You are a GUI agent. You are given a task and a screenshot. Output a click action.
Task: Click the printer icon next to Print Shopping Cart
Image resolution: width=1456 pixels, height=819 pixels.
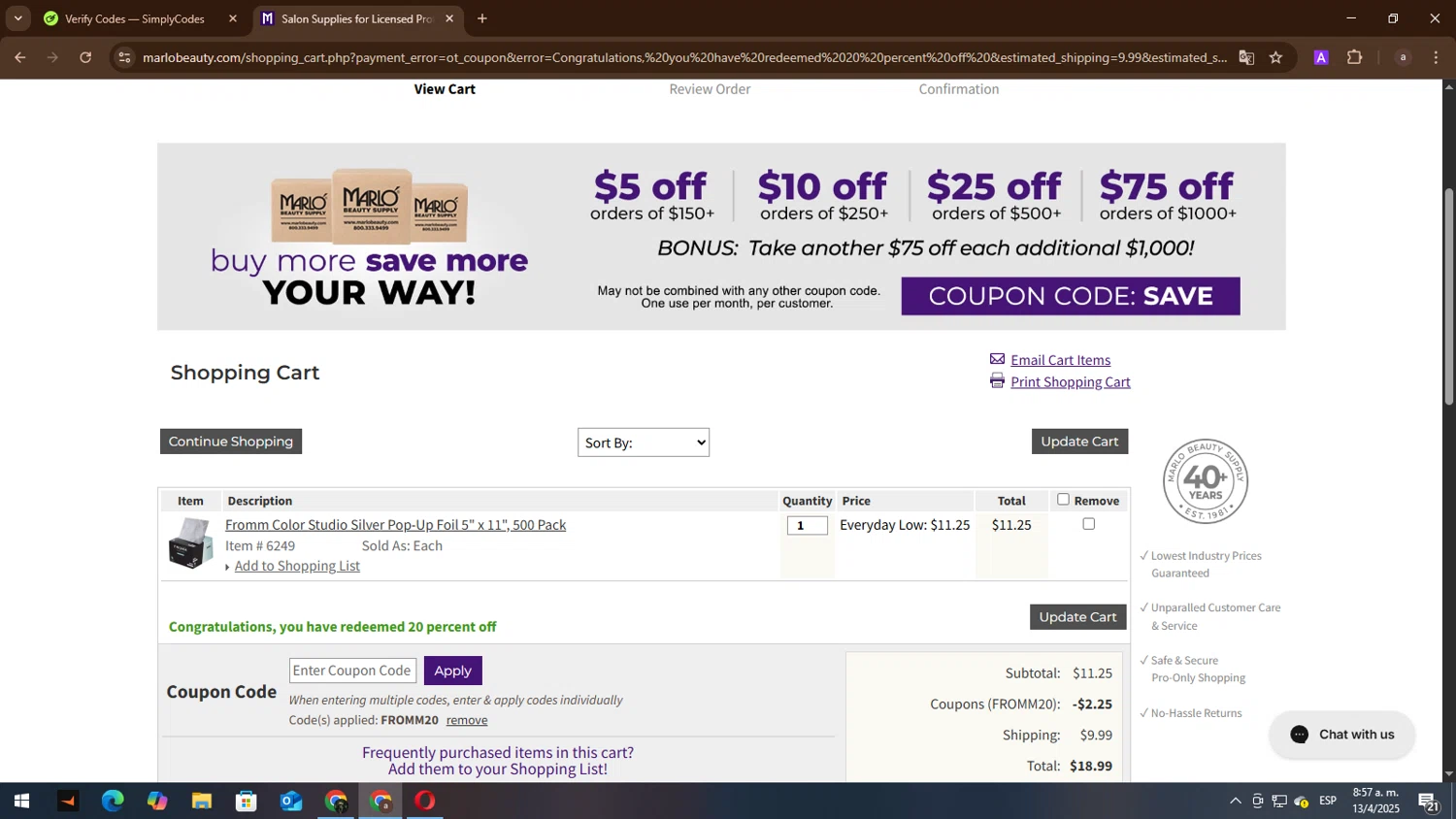tap(997, 381)
